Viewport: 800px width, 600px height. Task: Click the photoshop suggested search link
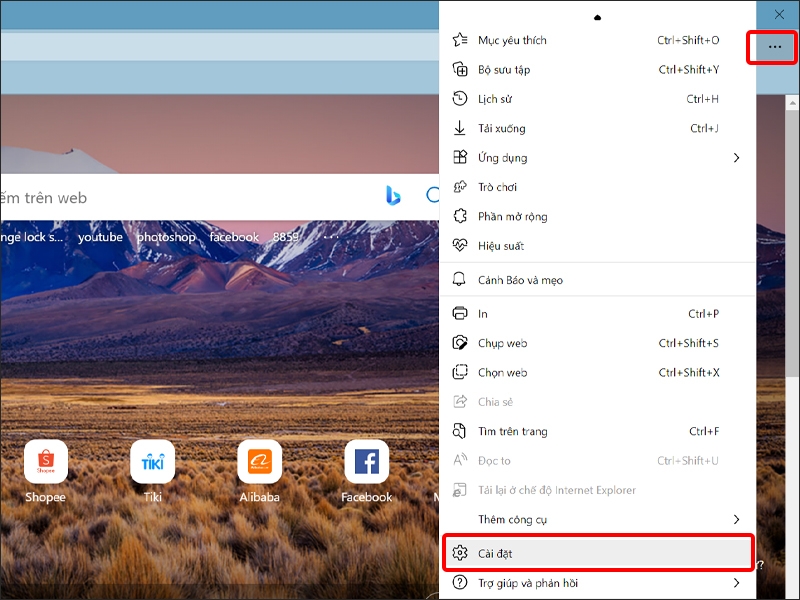166,237
